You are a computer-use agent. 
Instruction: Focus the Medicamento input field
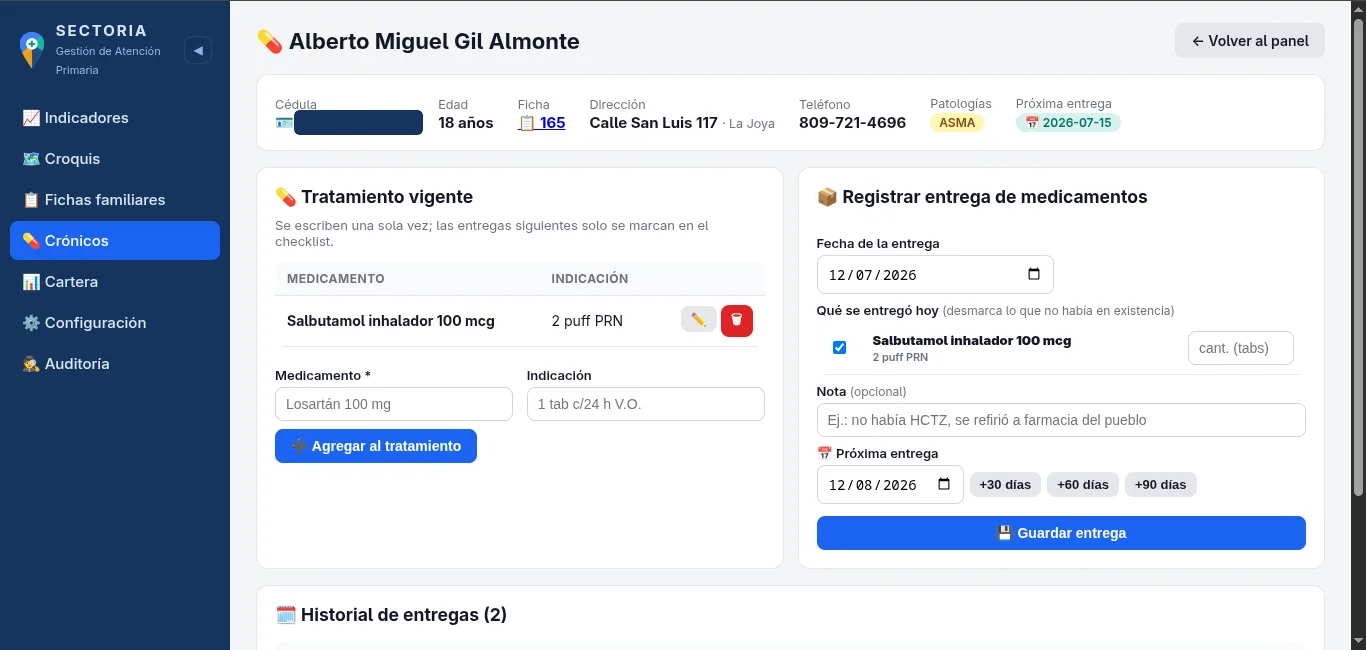pos(394,404)
